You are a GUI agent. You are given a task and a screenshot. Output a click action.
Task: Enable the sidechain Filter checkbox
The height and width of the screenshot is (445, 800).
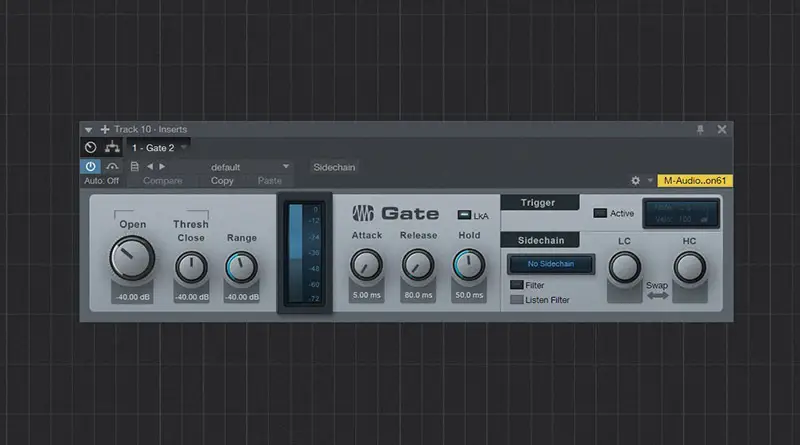coord(517,285)
